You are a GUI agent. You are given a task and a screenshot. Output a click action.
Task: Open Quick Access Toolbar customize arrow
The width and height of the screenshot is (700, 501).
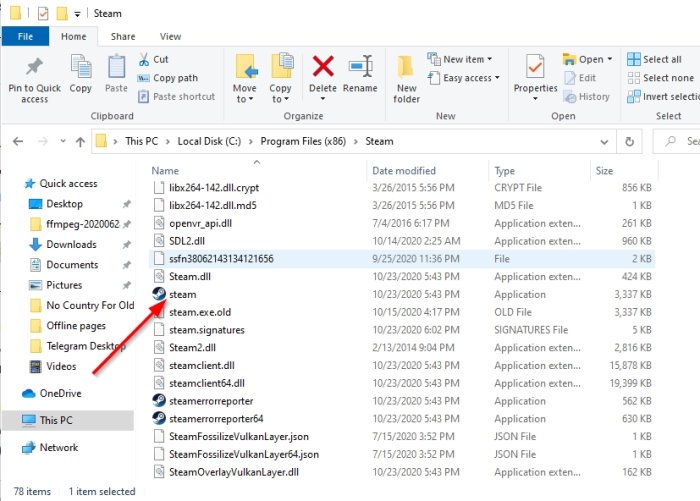pos(77,14)
